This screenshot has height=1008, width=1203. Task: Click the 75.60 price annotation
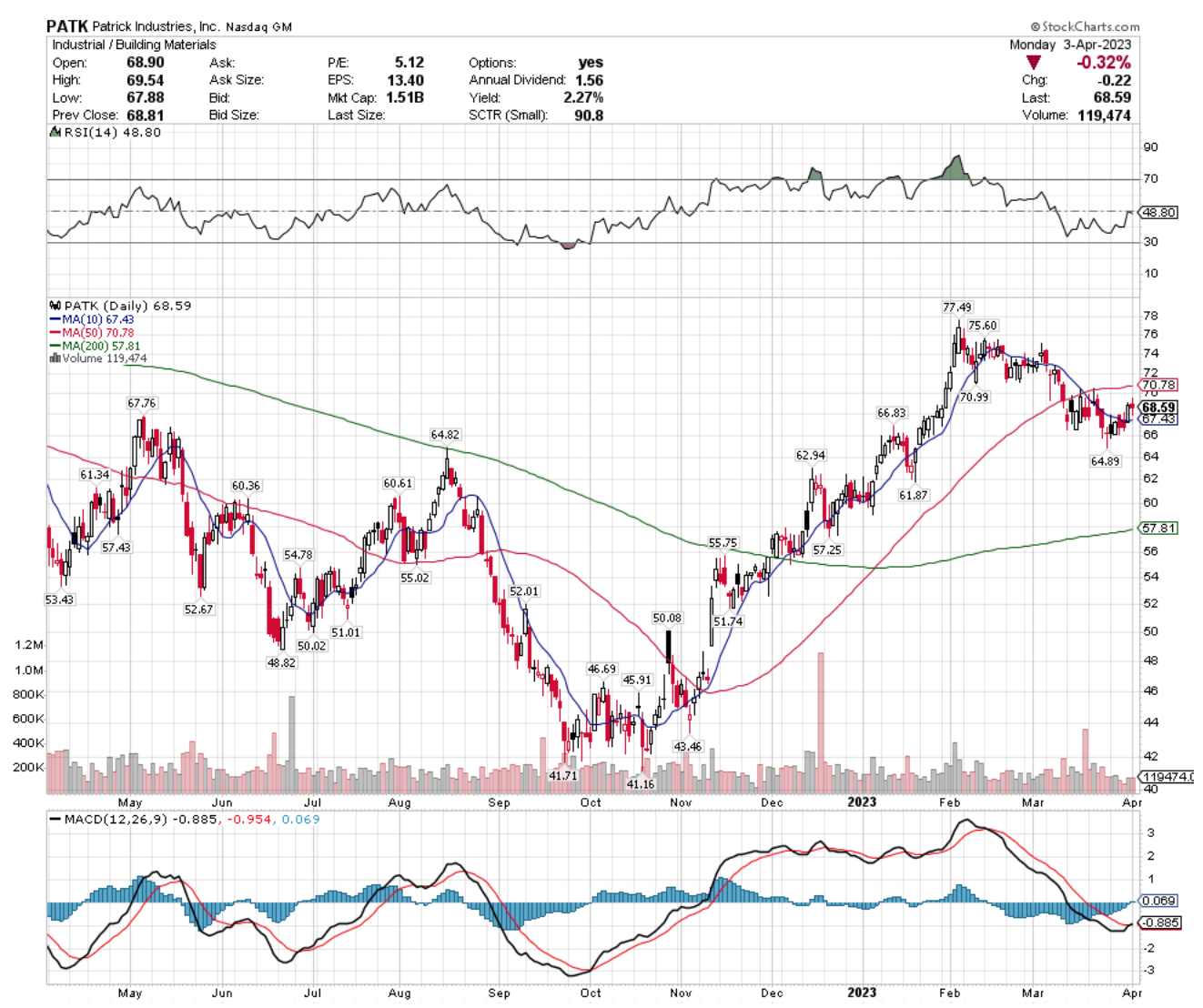tap(983, 325)
